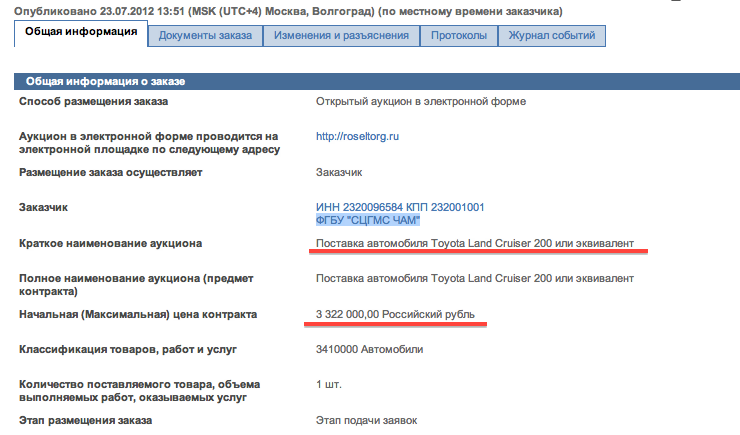Screen dimensions: 740x435
Task: Show the Журнал событий tab
Action: (x=552, y=36)
